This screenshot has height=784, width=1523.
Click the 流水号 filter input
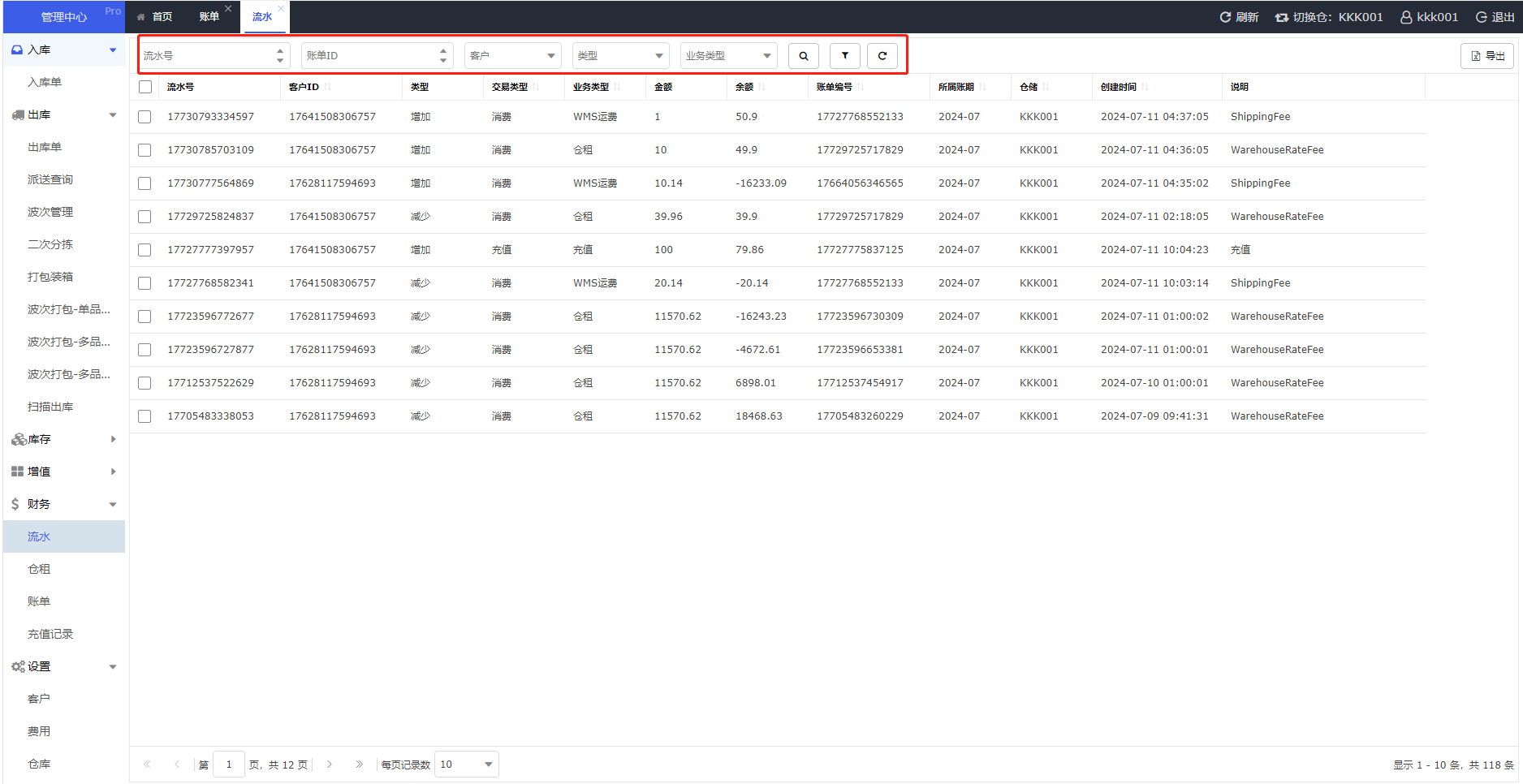click(x=214, y=56)
